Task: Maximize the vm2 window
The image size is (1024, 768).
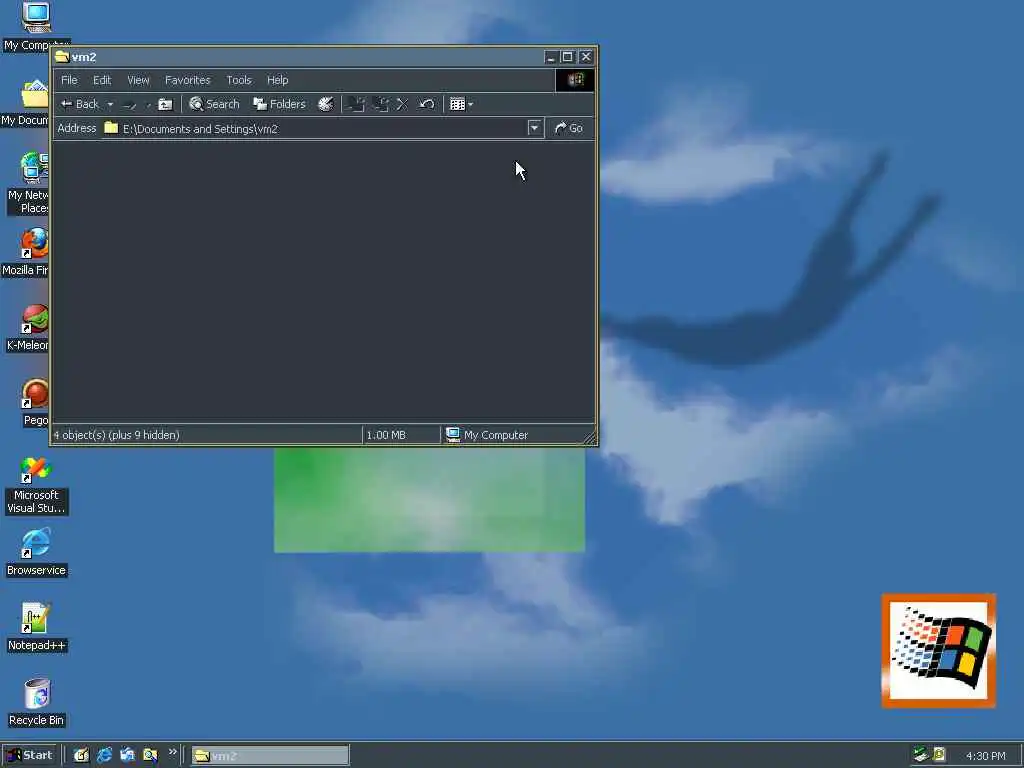Action: (568, 57)
